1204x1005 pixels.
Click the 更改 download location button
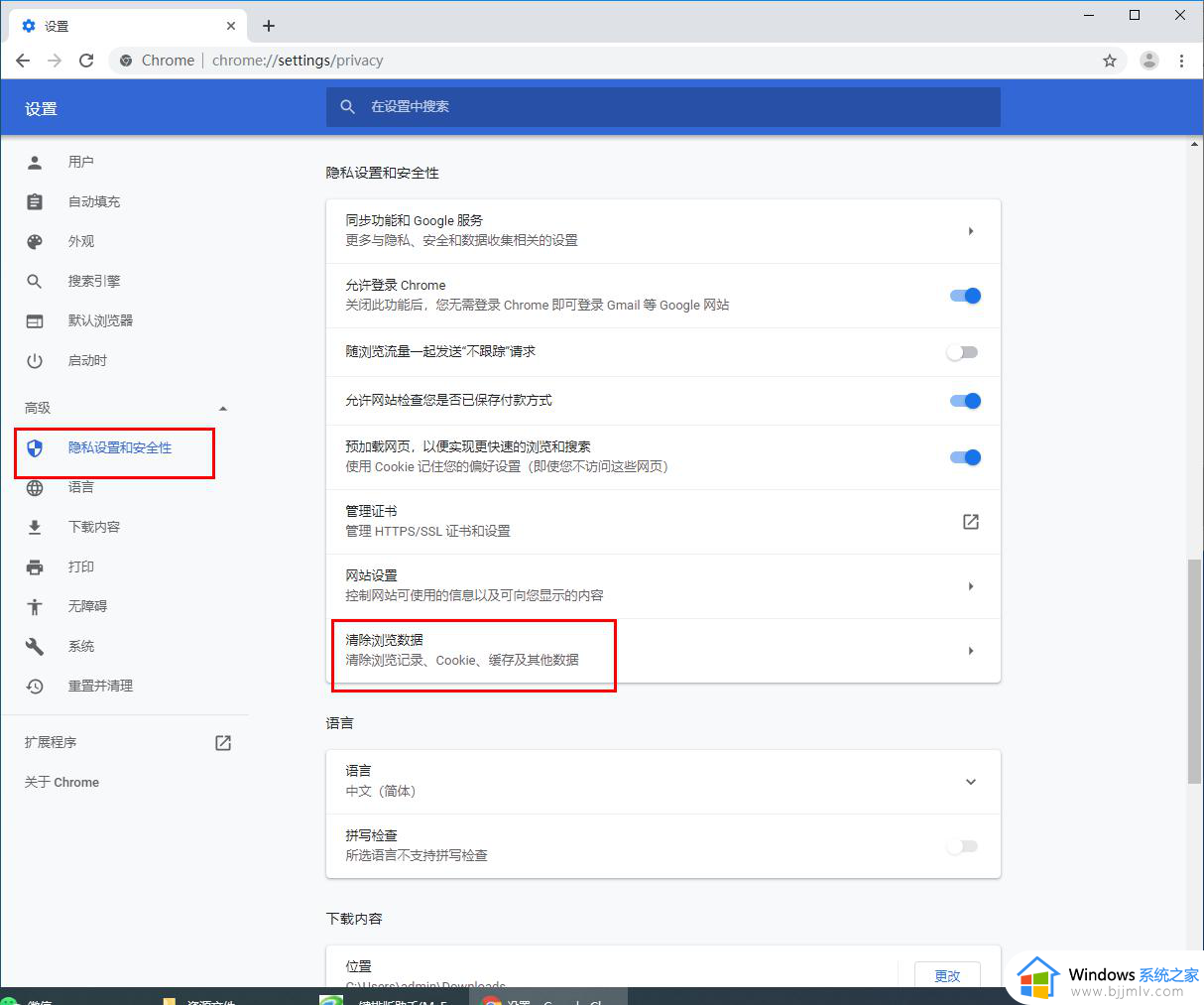(x=947, y=975)
